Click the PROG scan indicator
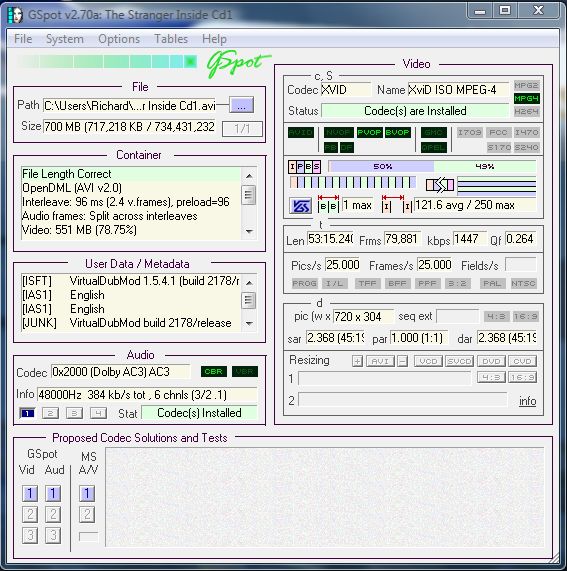Screen dimensions: 567x571 [x=304, y=283]
